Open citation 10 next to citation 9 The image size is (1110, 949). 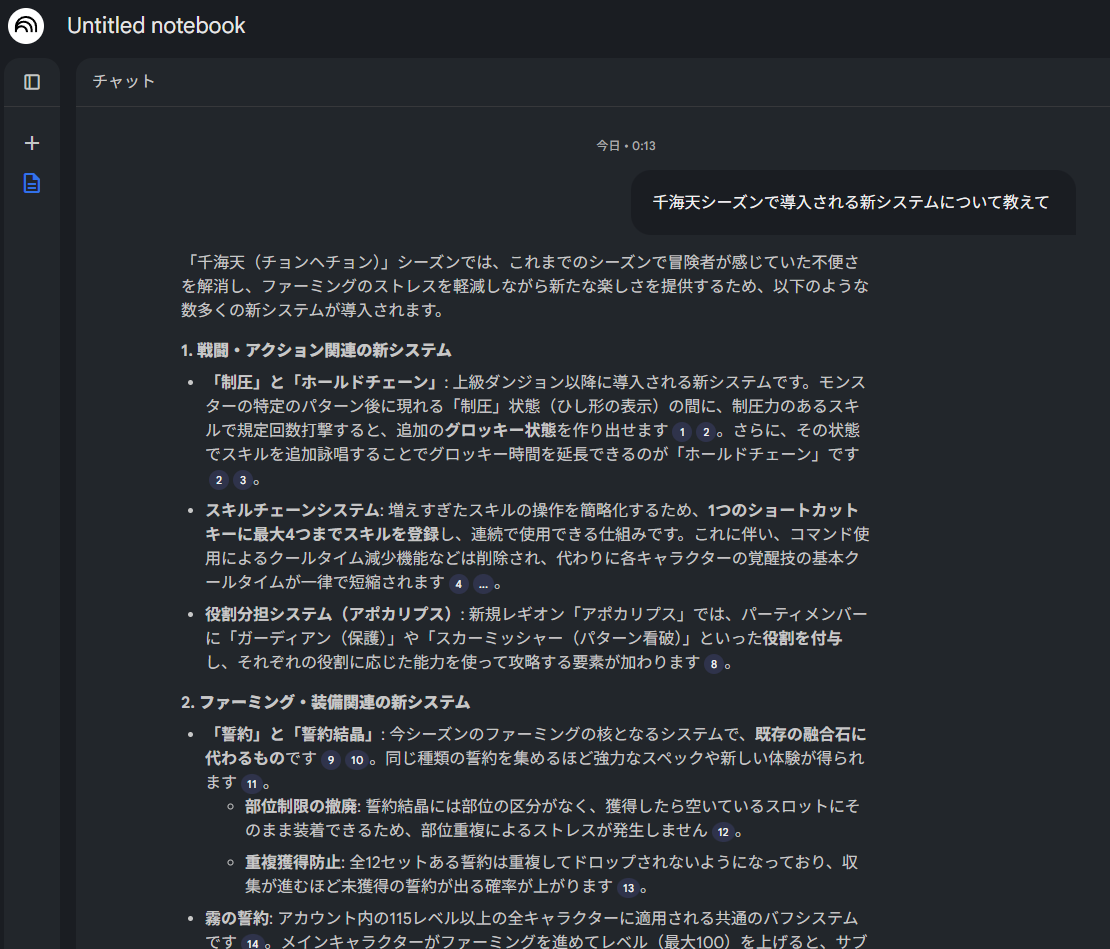(357, 760)
